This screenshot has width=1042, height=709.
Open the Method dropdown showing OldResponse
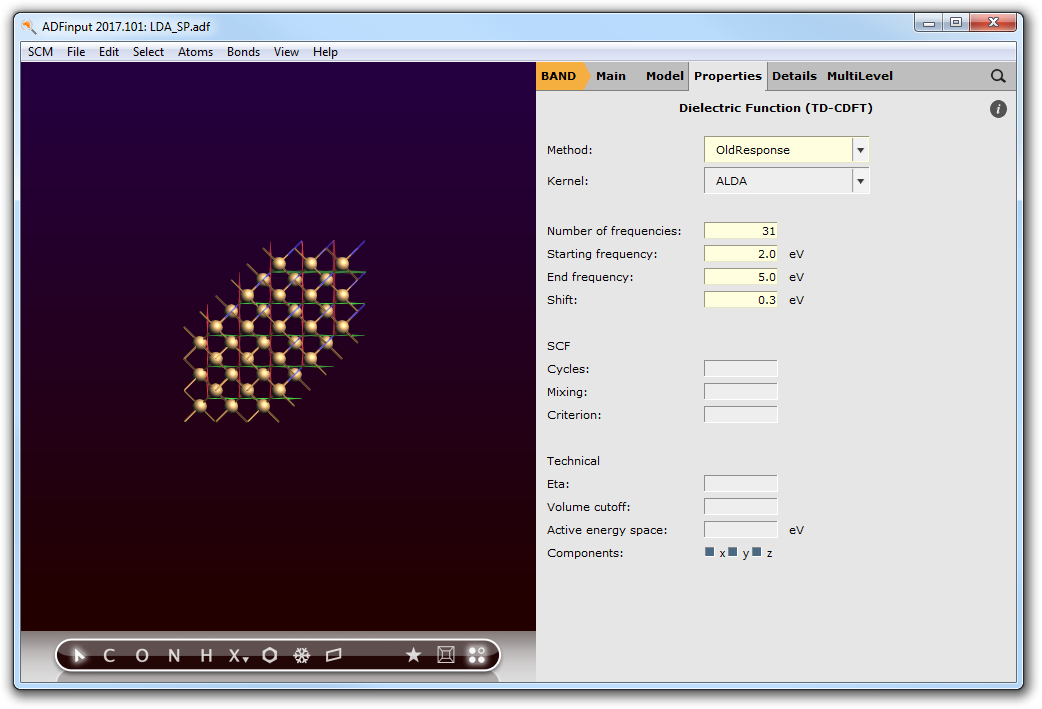786,150
